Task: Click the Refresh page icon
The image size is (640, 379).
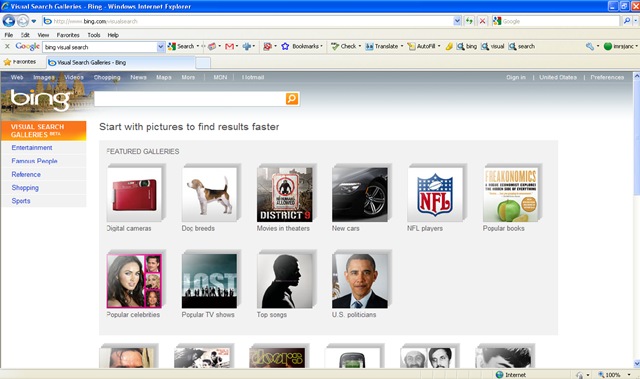Action: pyautogui.click(x=469, y=21)
